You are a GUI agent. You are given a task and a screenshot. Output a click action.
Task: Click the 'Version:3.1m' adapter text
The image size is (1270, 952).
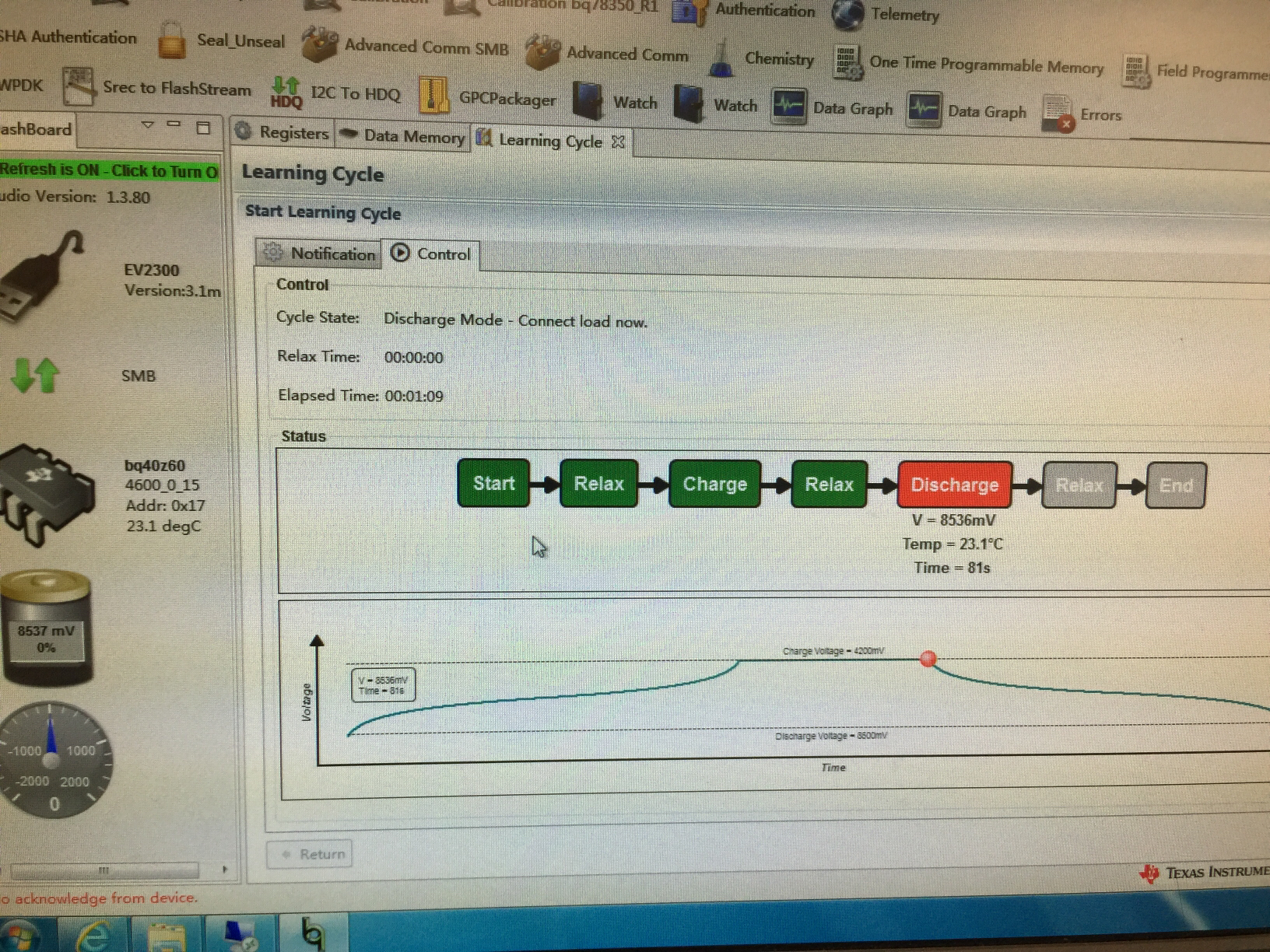coord(173,291)
